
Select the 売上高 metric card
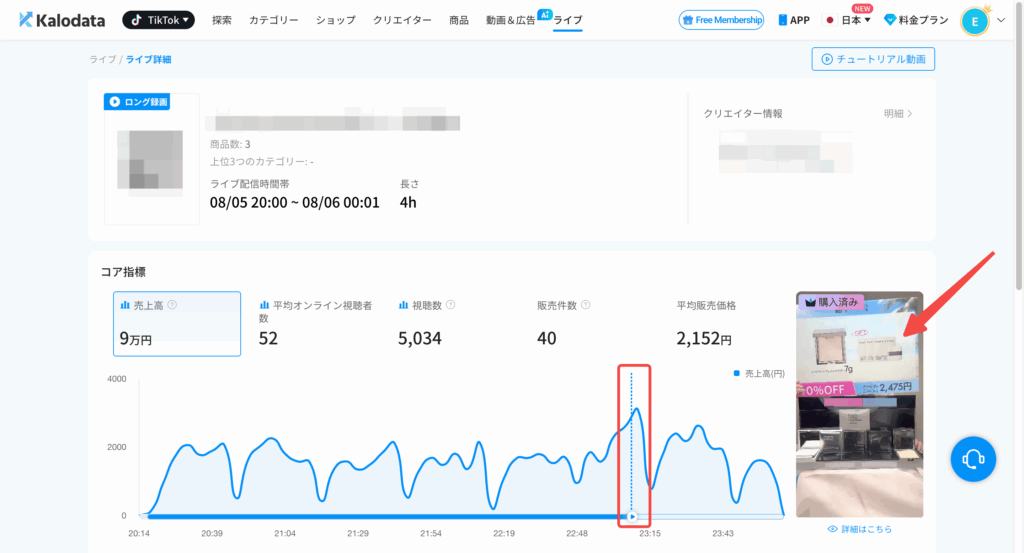(x=177, y=324)
